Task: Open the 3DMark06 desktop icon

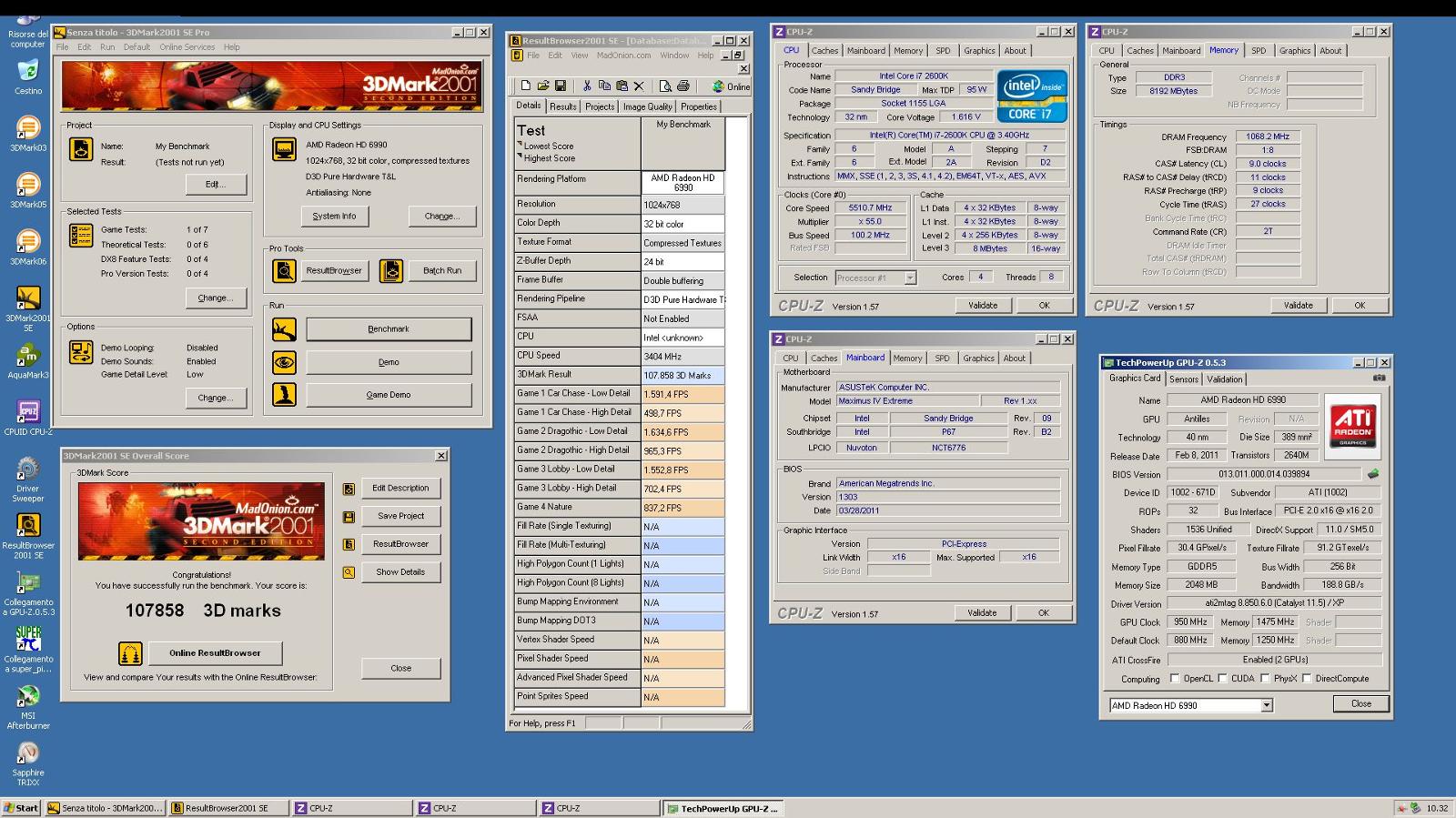Action: (x=28, y=247)
